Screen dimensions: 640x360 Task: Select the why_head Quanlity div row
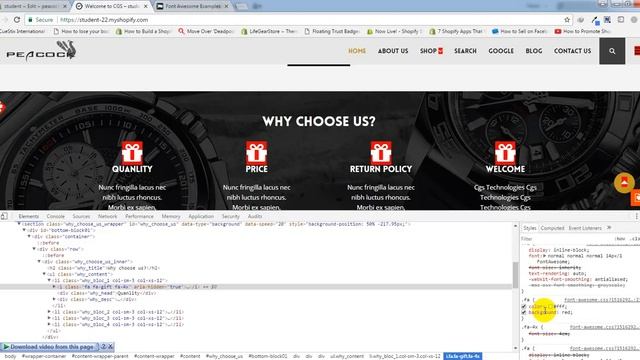tap(106, 293)
